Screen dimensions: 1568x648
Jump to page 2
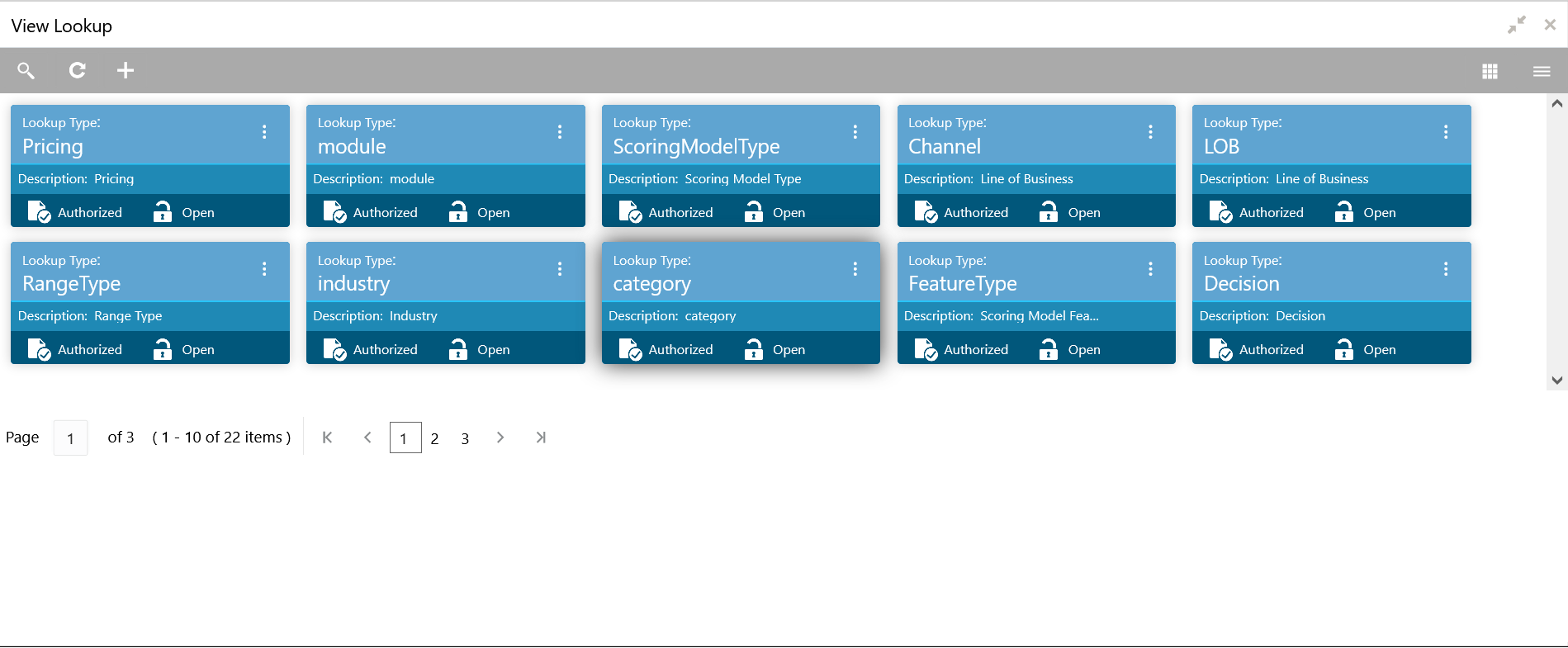(x=434, y=438)
